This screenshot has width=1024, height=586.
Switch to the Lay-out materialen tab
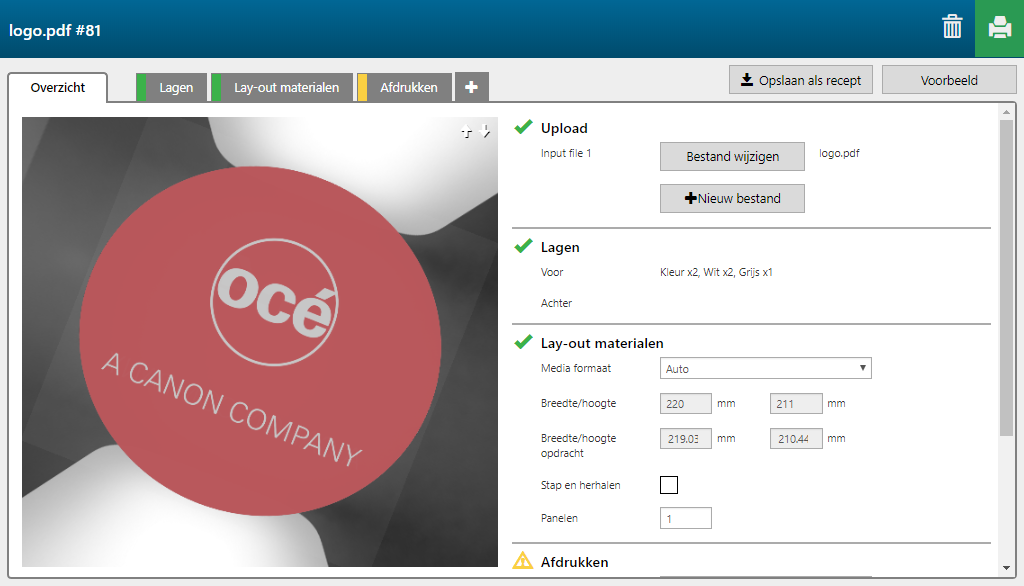point(282,88)
